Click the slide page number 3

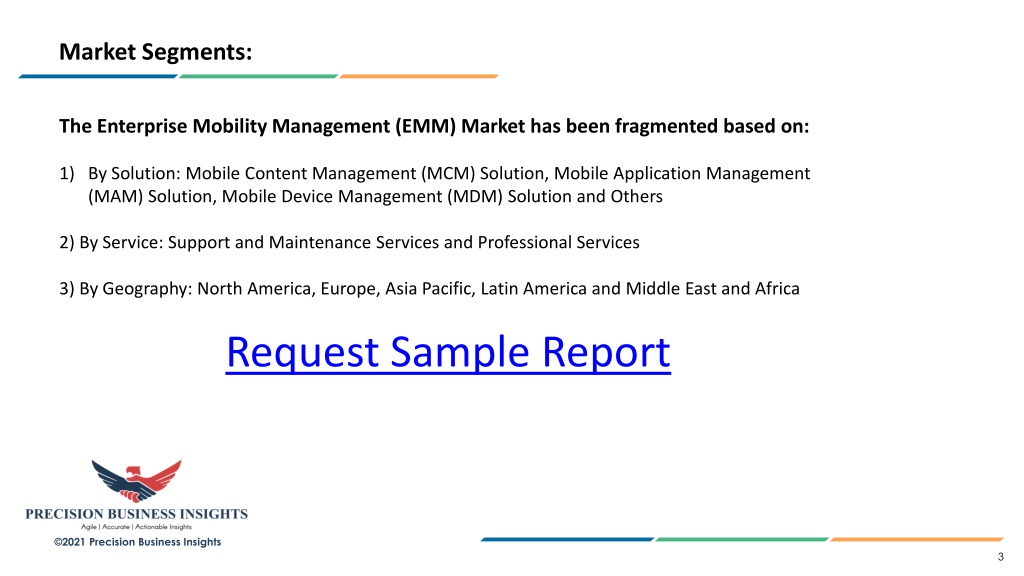(1000, 557)
